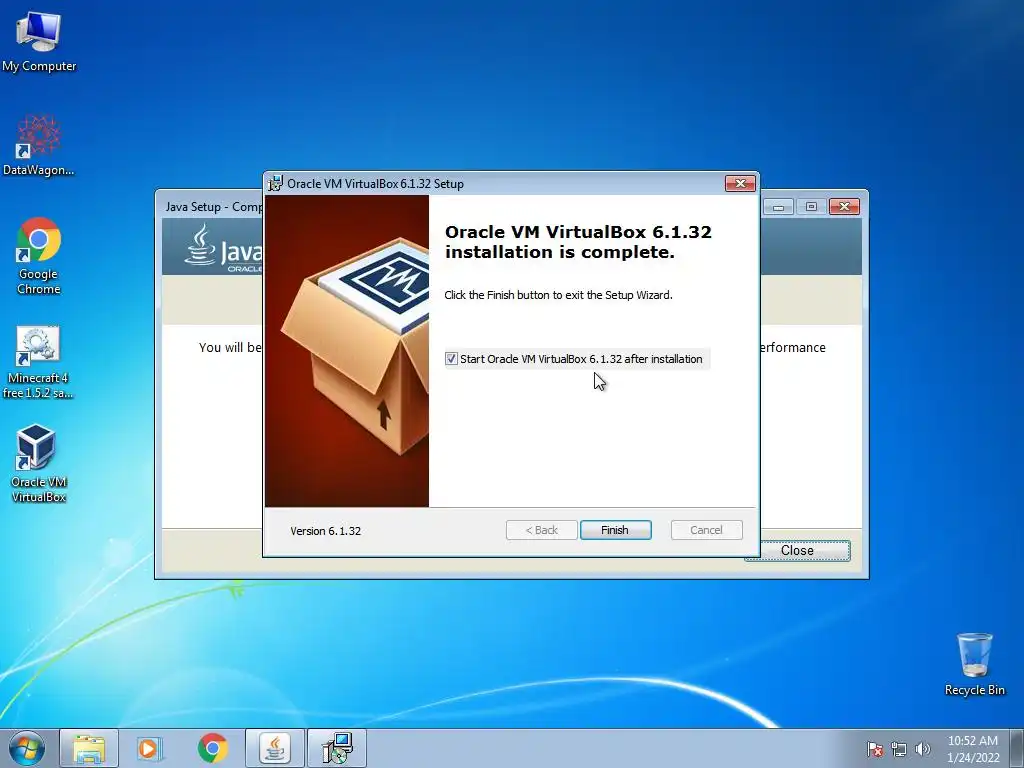Switch to VirtualBox installer taskbar button
Image resolution: width=1024 pixels, height=768 pixels.
click(337, 748)
